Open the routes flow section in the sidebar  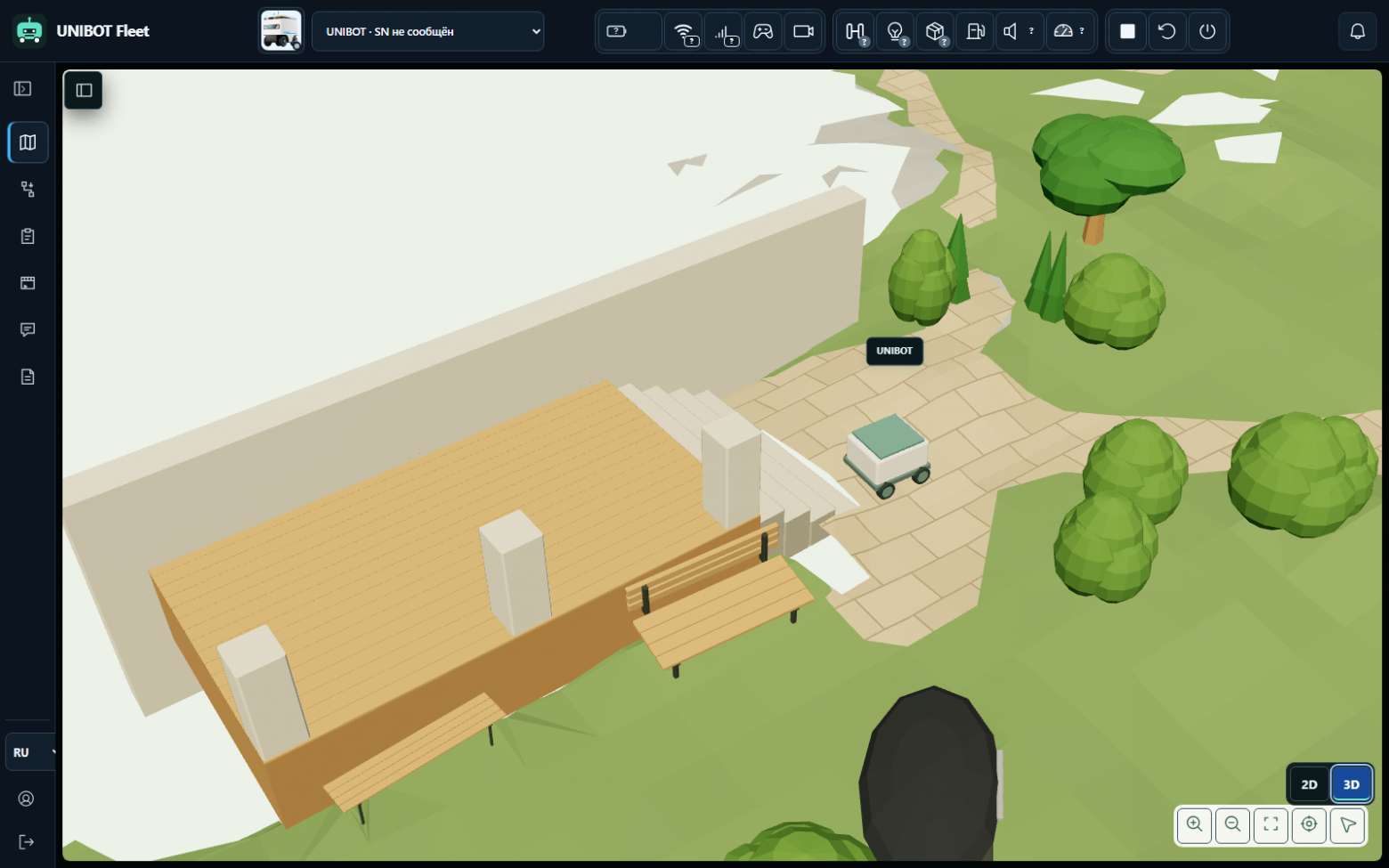(28, 190)
